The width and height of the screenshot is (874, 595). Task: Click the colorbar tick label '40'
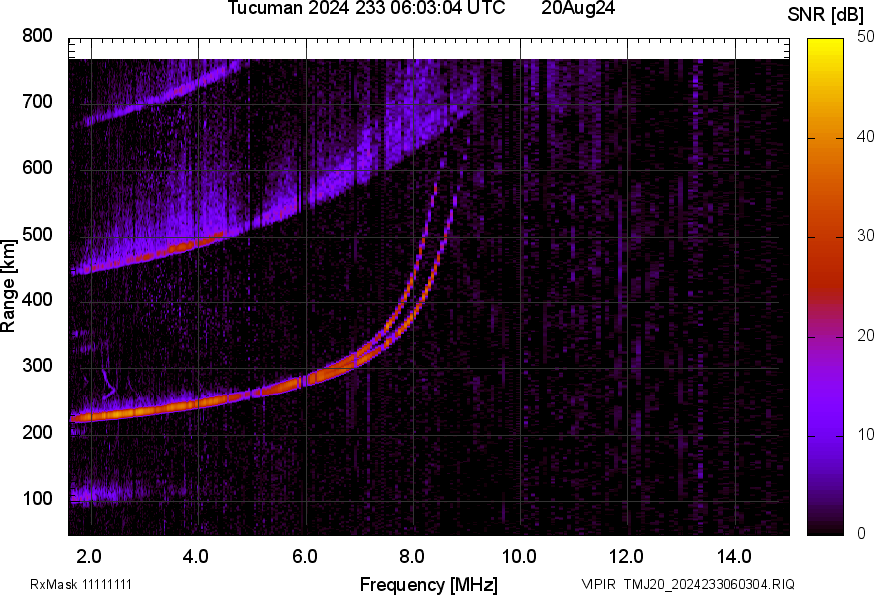point(865,136)
